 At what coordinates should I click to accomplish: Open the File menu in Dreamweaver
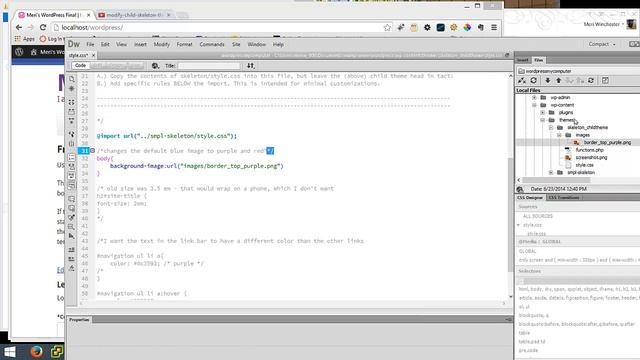[90, 44]
